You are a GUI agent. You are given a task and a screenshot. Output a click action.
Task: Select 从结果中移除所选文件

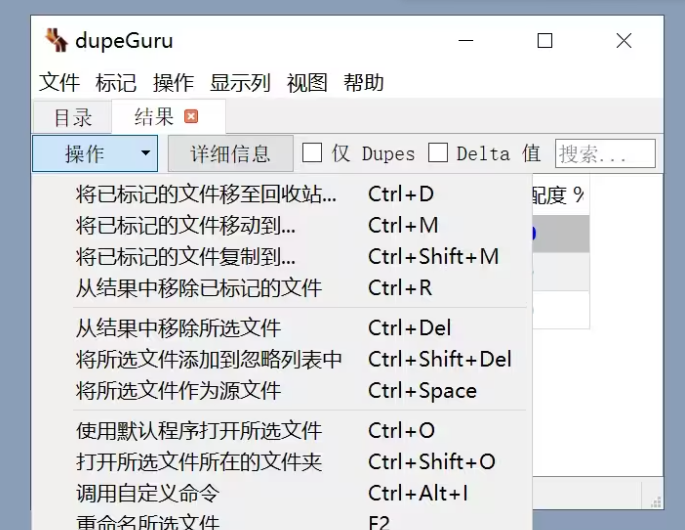coord(282,328)
